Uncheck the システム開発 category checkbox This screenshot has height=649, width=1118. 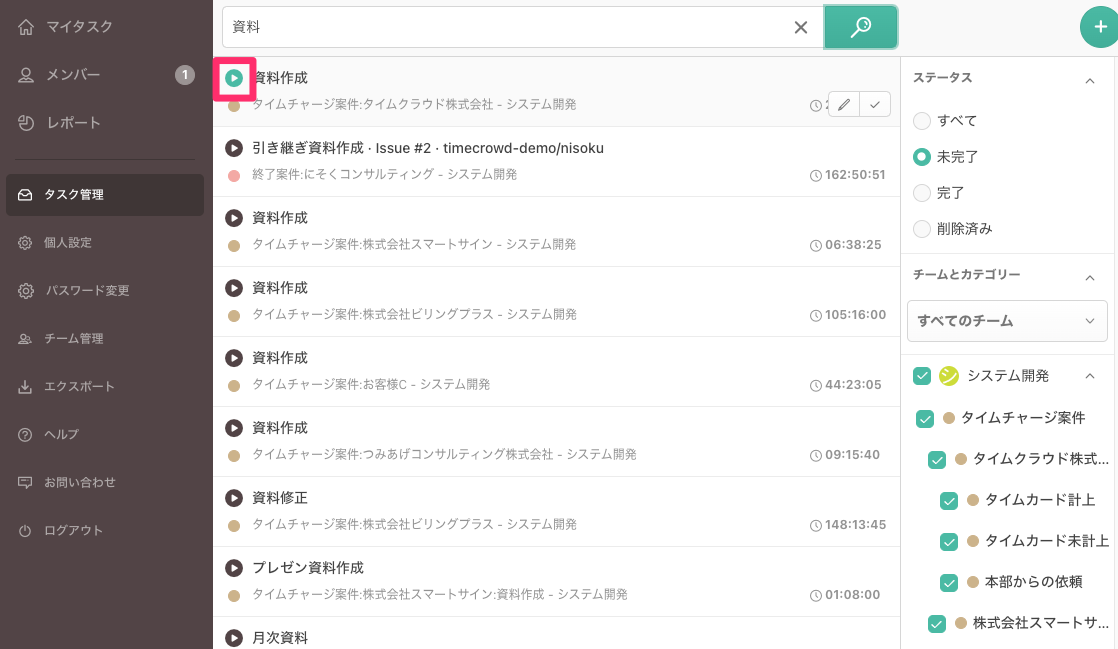[x=924, y=376]
